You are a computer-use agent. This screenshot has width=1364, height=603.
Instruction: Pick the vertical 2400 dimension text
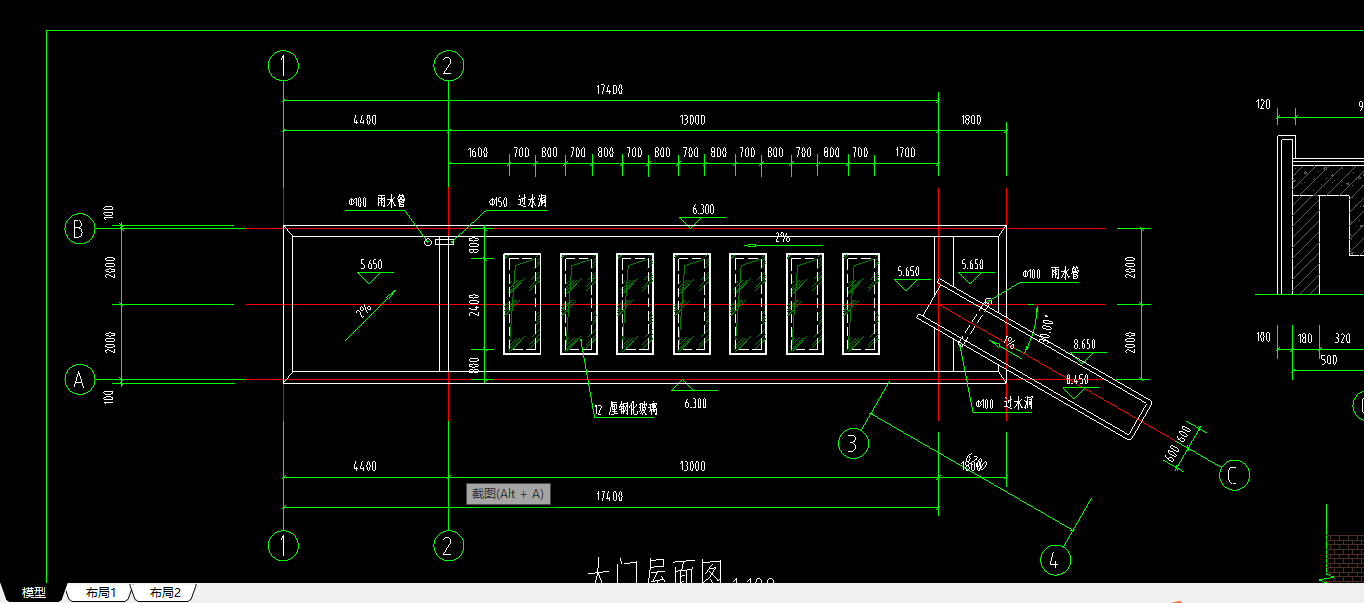point(475,304)
